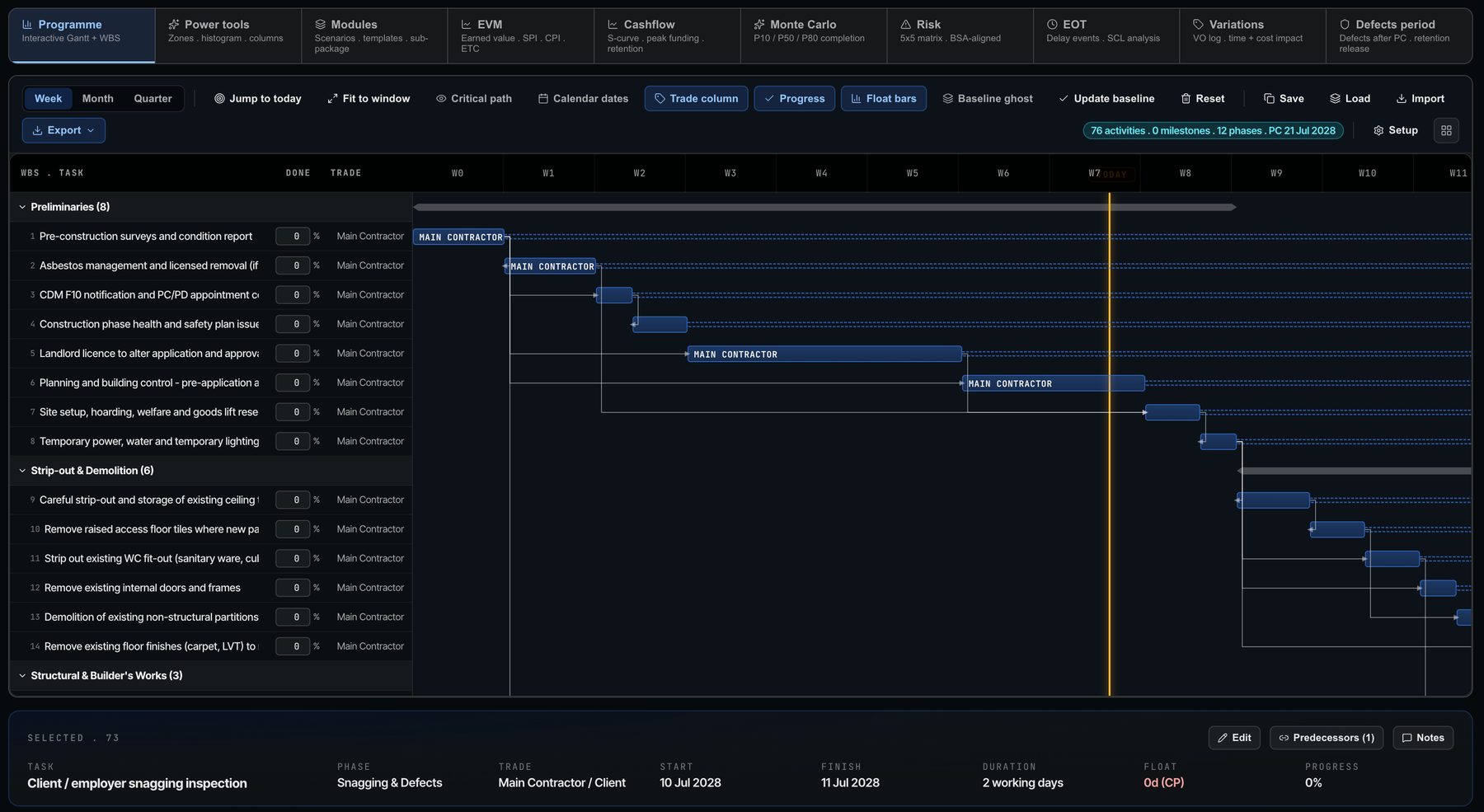
Task: Switch to the Month view
Action: 98,98
